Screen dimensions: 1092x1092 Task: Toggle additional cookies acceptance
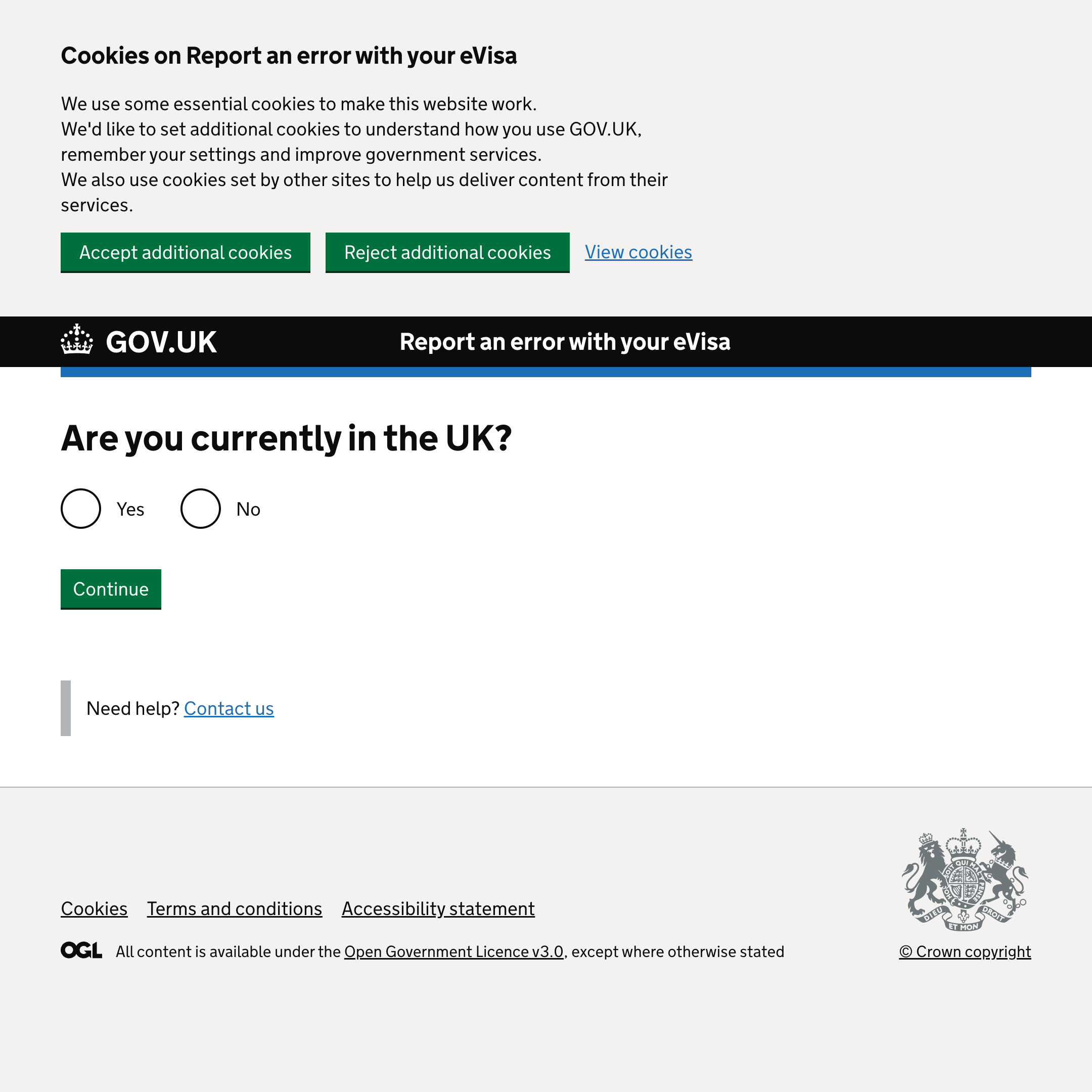[185, 252]
